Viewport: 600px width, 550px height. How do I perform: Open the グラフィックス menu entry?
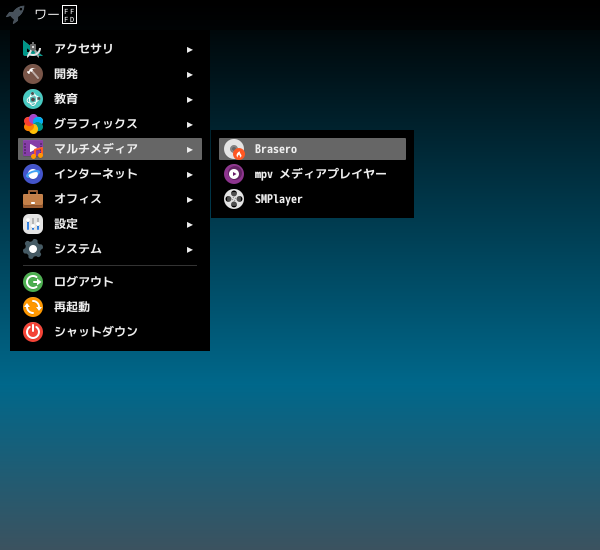pos(110,124)
